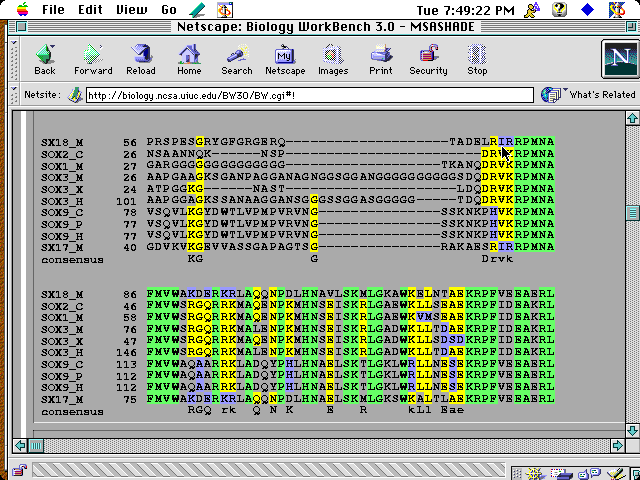This screenshot has height=480, width=640.
Task: Click the My Netscape toolbar button
Action: pyautogui.click(x=285, y=59)
